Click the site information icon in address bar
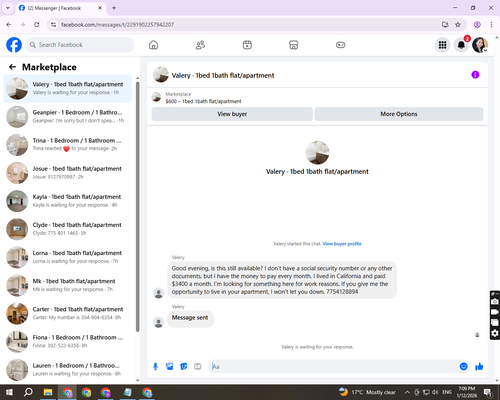This screenshot has width=500, height=400. coord(53,25)
